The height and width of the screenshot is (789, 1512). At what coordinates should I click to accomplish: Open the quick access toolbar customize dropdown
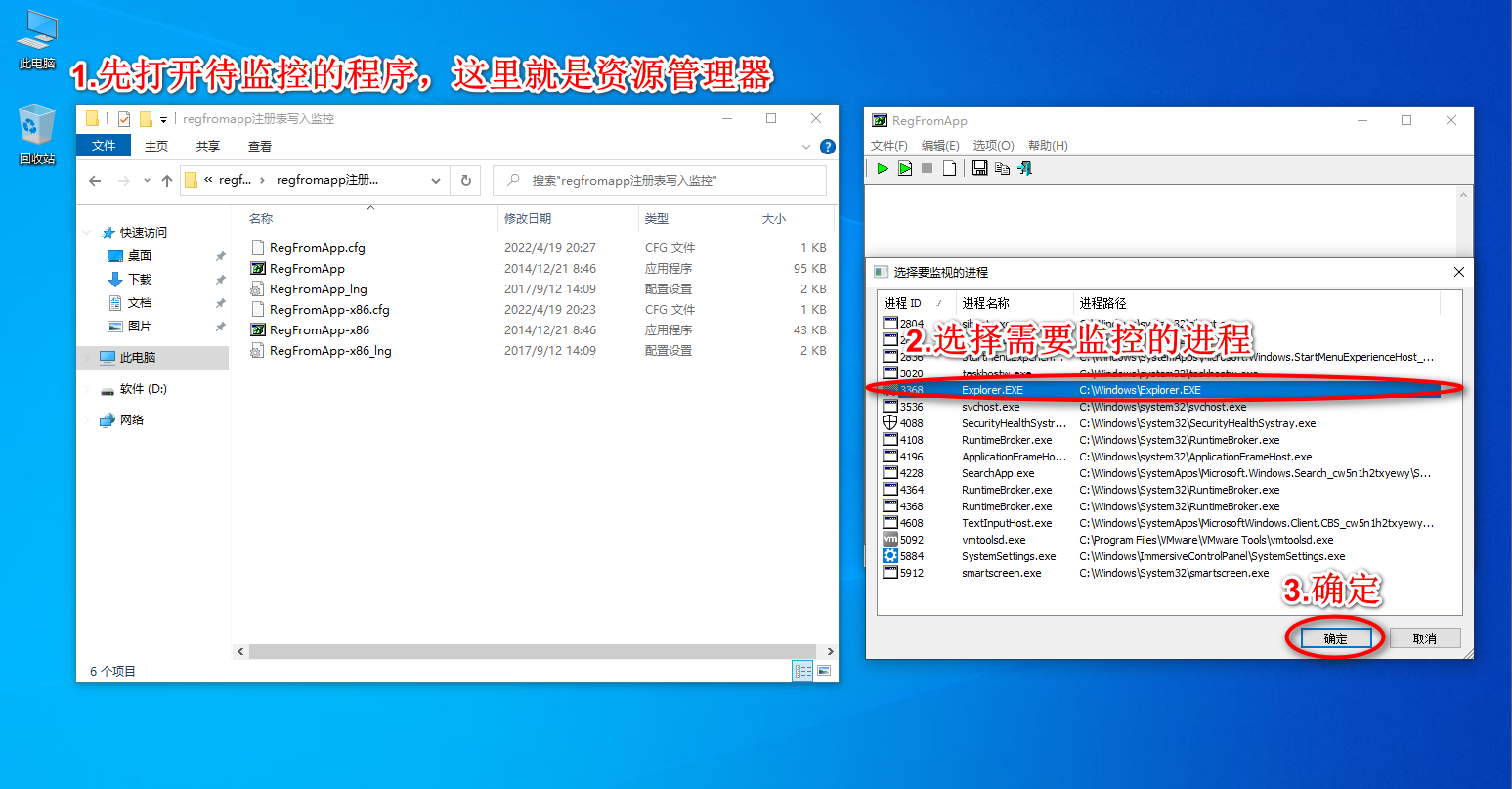[163, 120]
